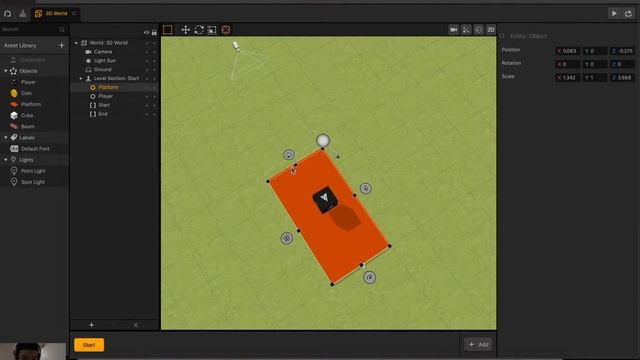The height and width of the screenshot is (360, 640).
Task: Collapse the Level Section: Start node
Action: pos(80,78)
